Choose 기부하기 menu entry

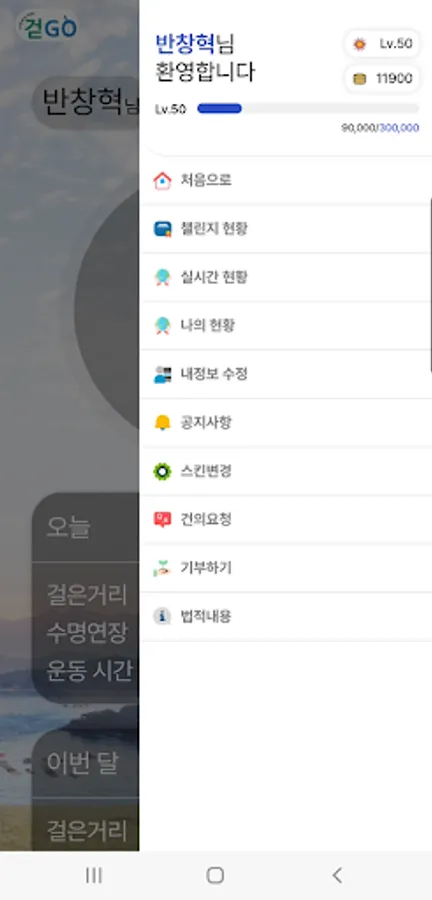(286, 568)
